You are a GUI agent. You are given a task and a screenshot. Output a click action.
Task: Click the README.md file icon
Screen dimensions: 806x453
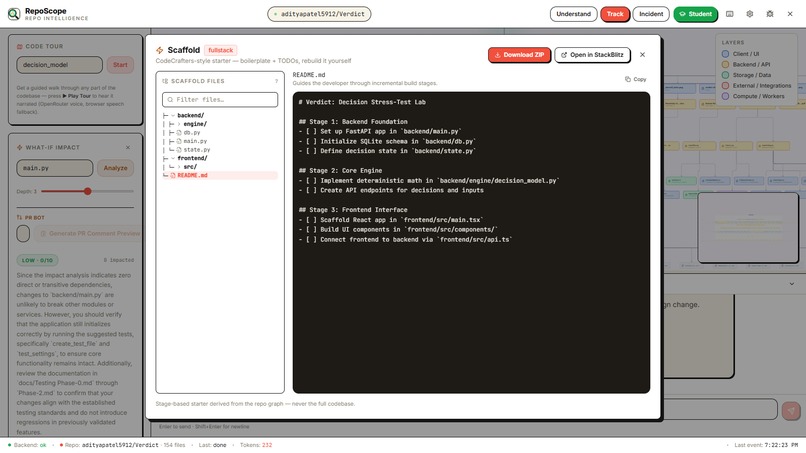click(x=173, y=175)
